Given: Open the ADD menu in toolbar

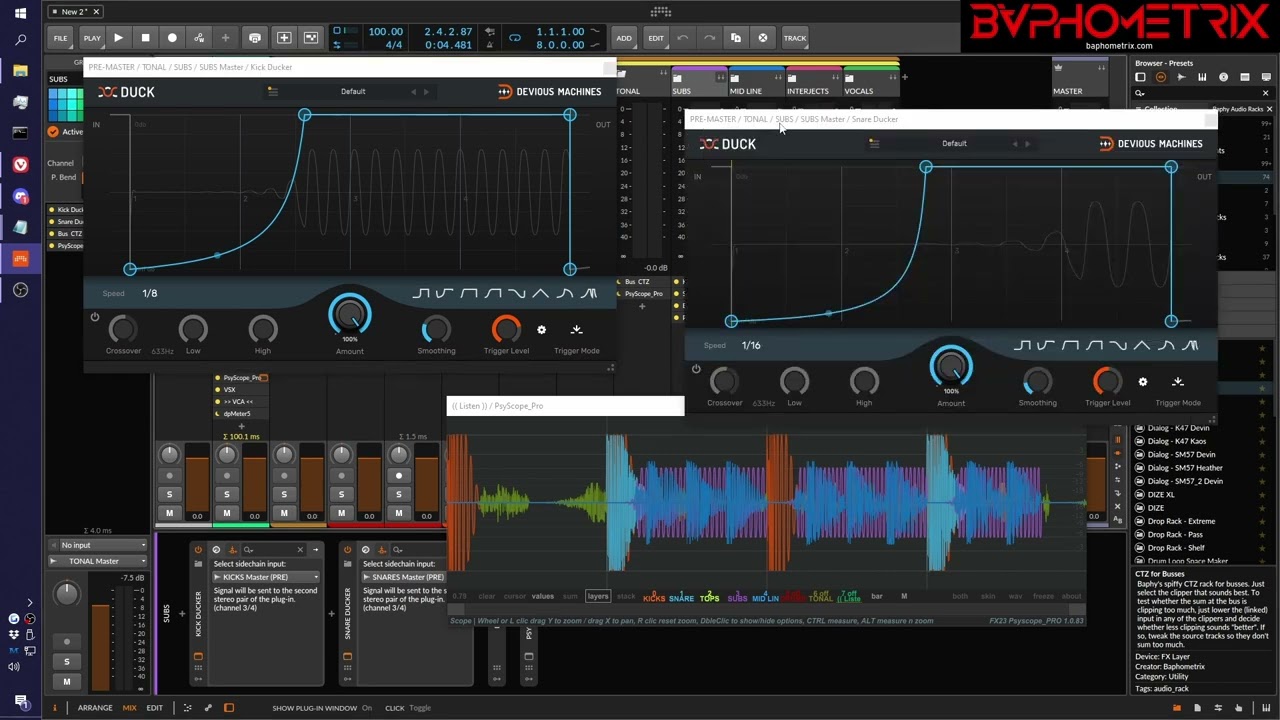Looking at the screenshot, I should click(x=624, y=38).
